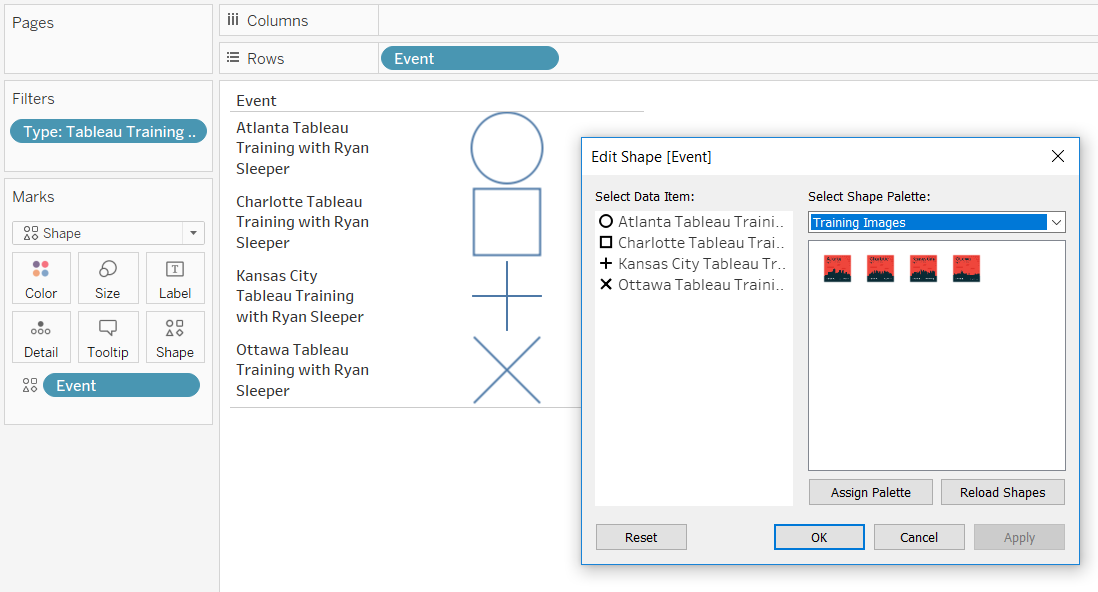Click the Rows shelf icon
Viewport: 1098px width, 592px height.
pos(234,58)
